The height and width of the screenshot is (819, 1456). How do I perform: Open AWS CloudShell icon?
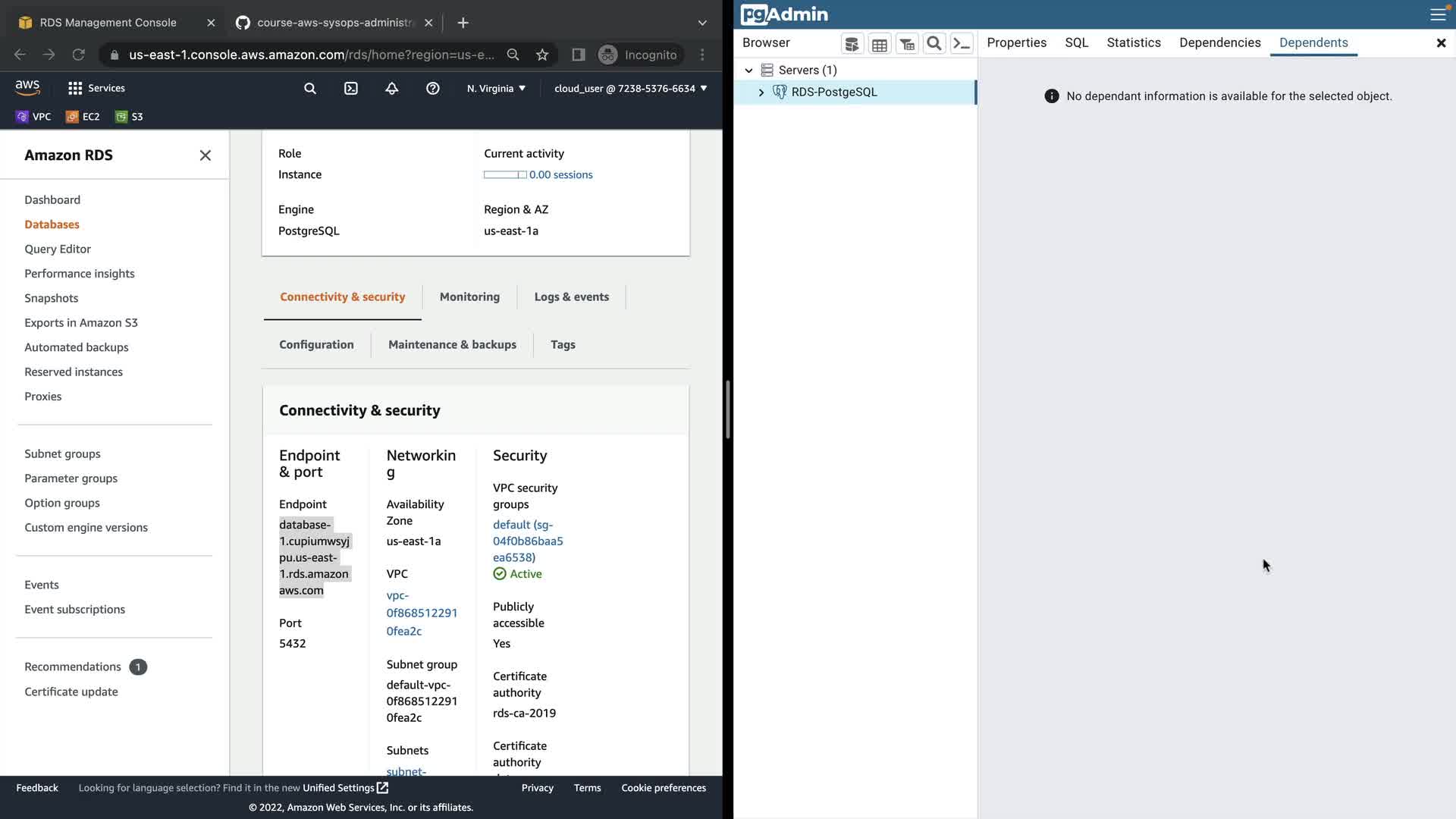[350, 89]
